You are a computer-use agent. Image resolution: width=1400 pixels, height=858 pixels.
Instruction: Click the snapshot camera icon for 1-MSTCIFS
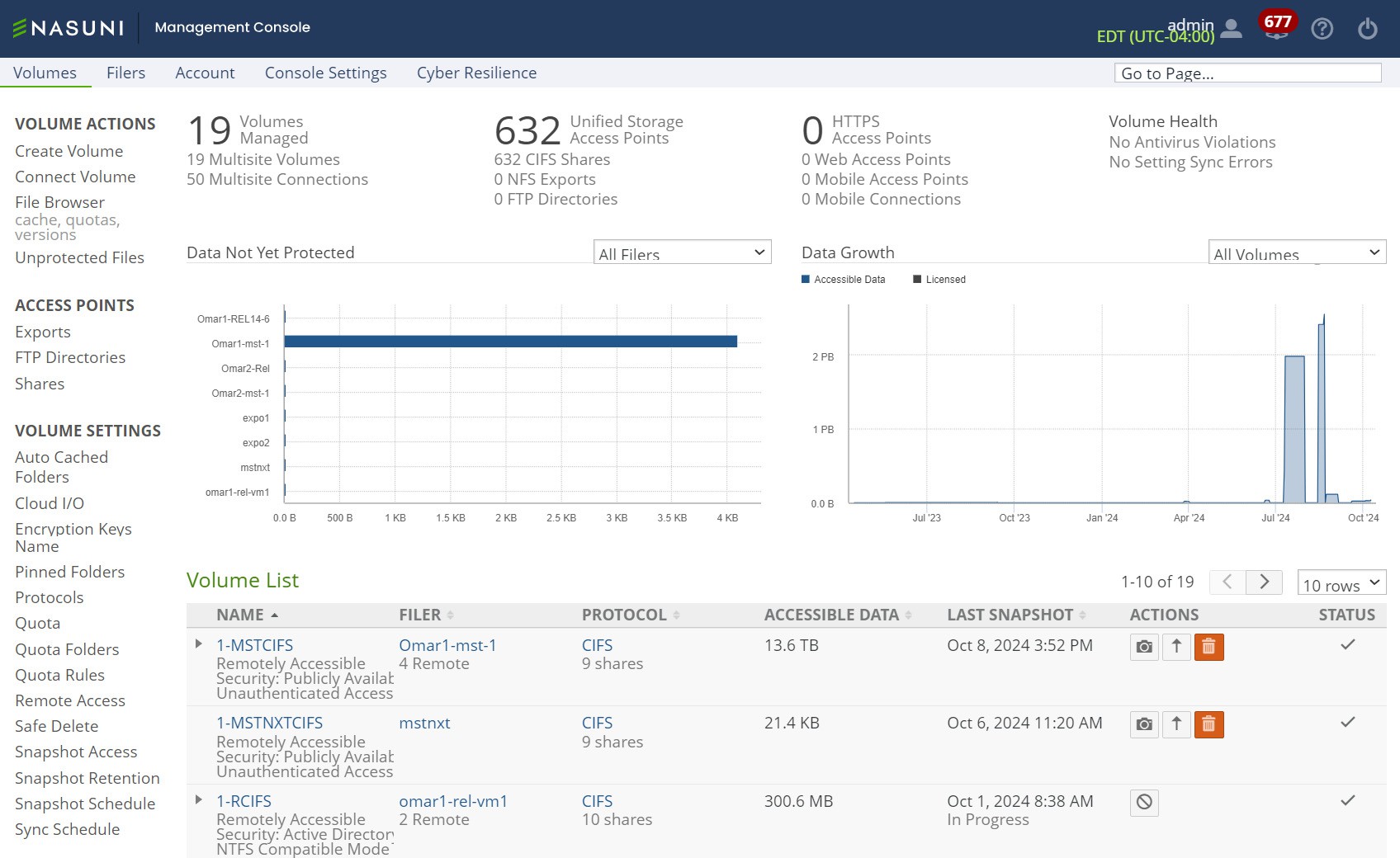[x=1144, y=647]
